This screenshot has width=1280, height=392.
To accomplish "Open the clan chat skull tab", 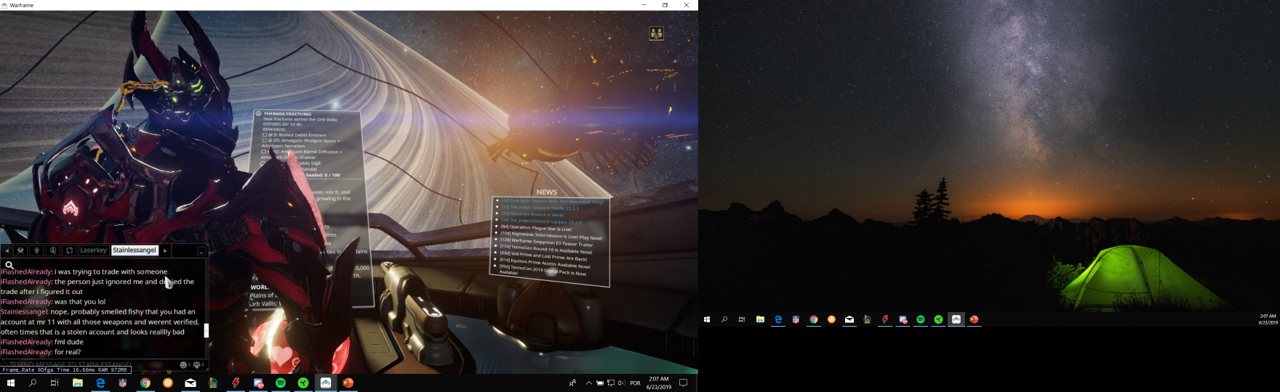I will [21, 250].
